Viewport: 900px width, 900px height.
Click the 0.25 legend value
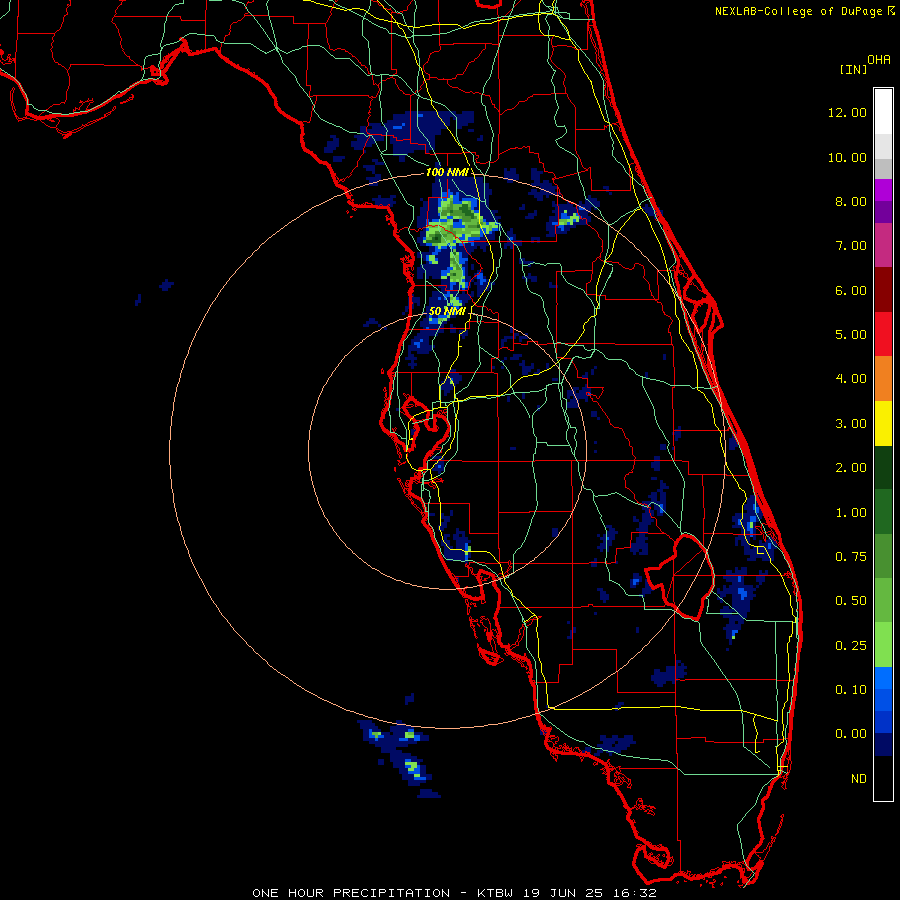851,646
